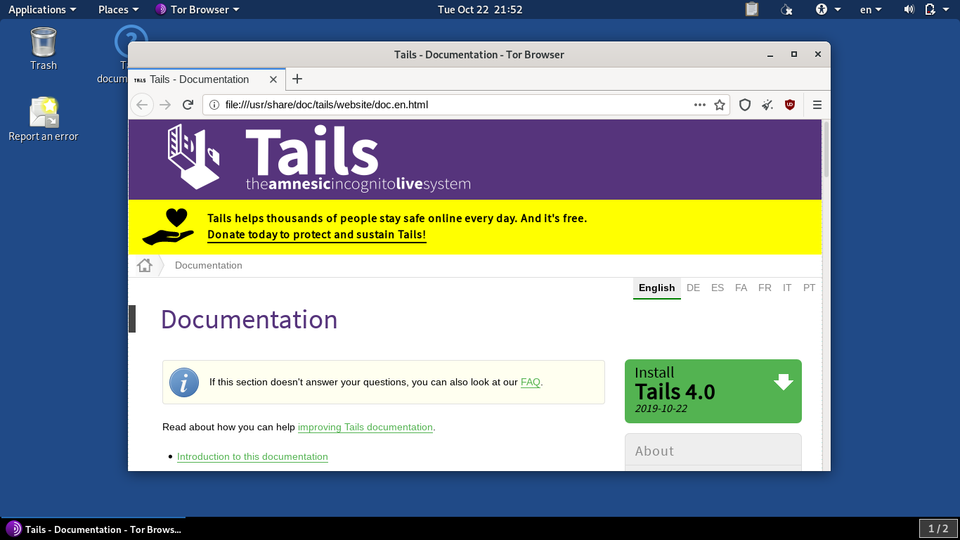Open page actions three-dot menu
960x540 pixels.
(x=700, y=105)
